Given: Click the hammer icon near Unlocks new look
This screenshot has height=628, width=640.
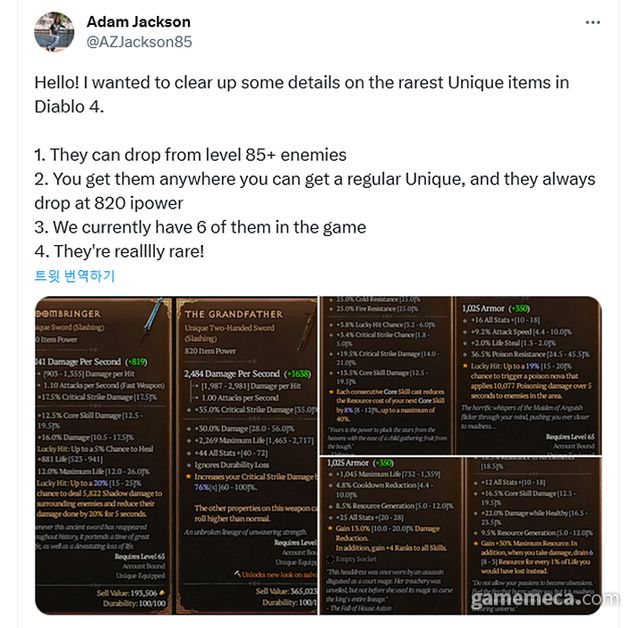Looking at the screenshot, I should click(238, 574).
